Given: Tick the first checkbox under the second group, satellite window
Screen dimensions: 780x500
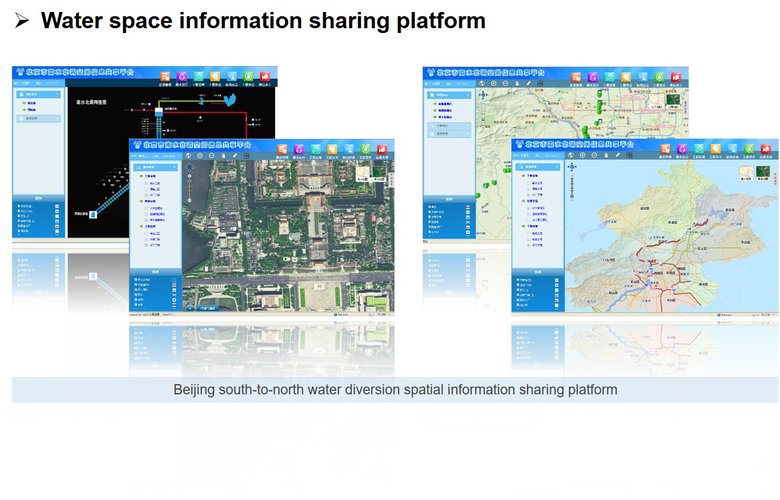Looking at the screenshot, I should [146, 208].
